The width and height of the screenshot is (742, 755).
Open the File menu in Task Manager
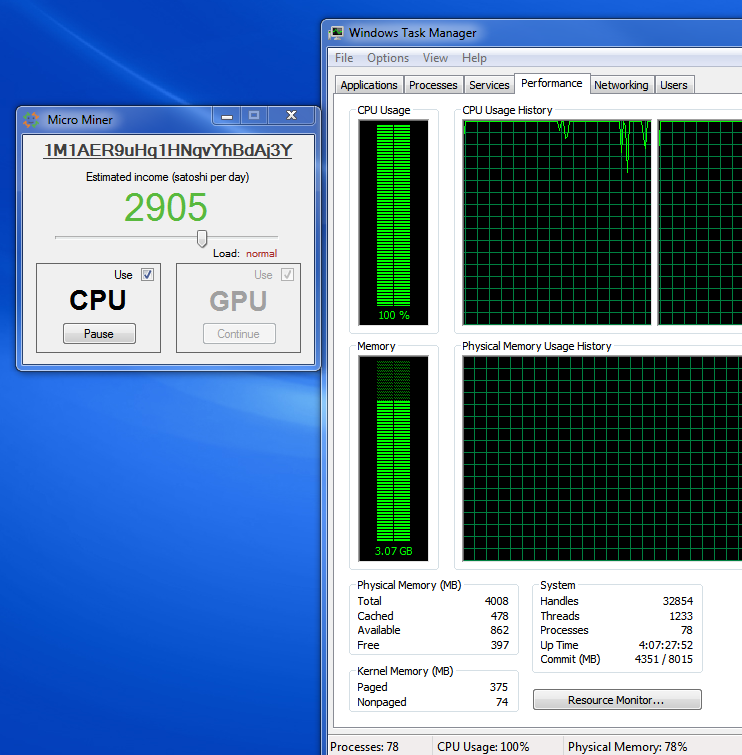click(x=344, y=58)
